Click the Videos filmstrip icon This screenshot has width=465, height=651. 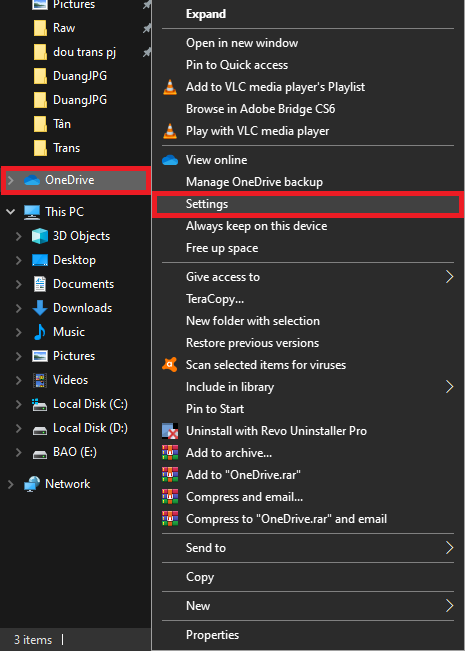point(40,380)
